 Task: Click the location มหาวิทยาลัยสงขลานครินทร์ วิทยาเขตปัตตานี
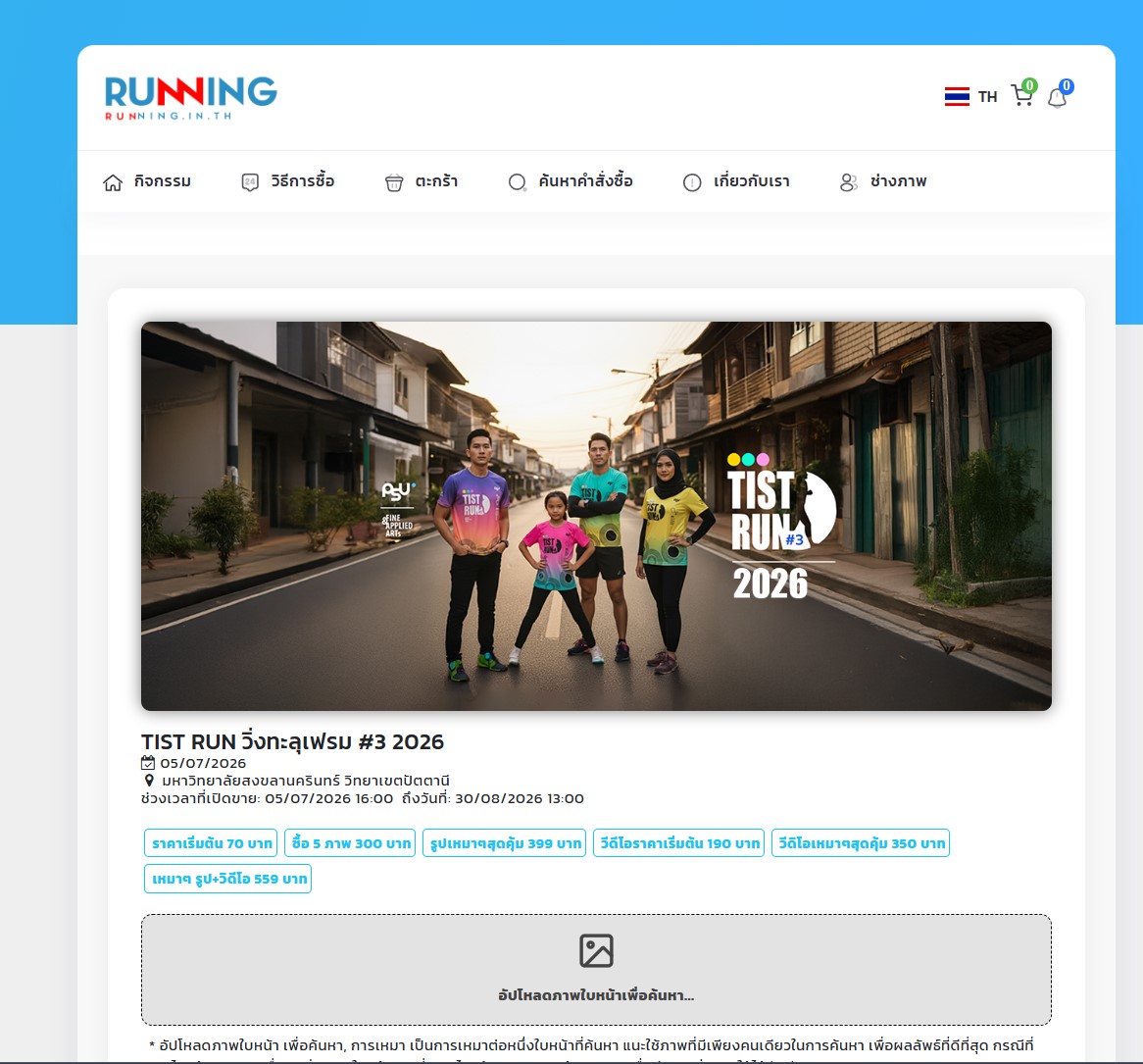(x=306, y=781)
